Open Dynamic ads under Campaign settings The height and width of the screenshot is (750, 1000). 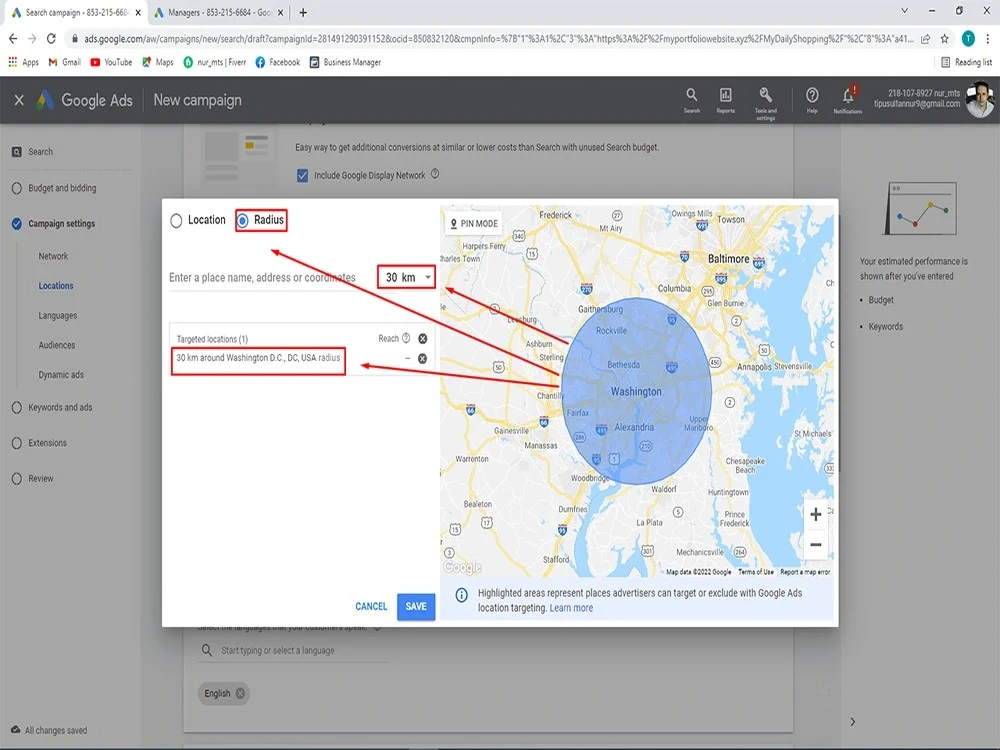(61, 375)
